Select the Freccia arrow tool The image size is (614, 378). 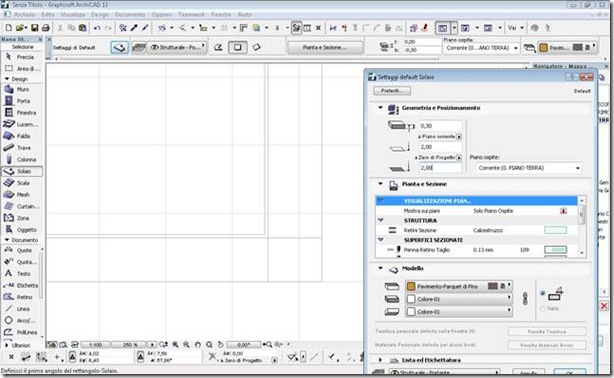22,57
